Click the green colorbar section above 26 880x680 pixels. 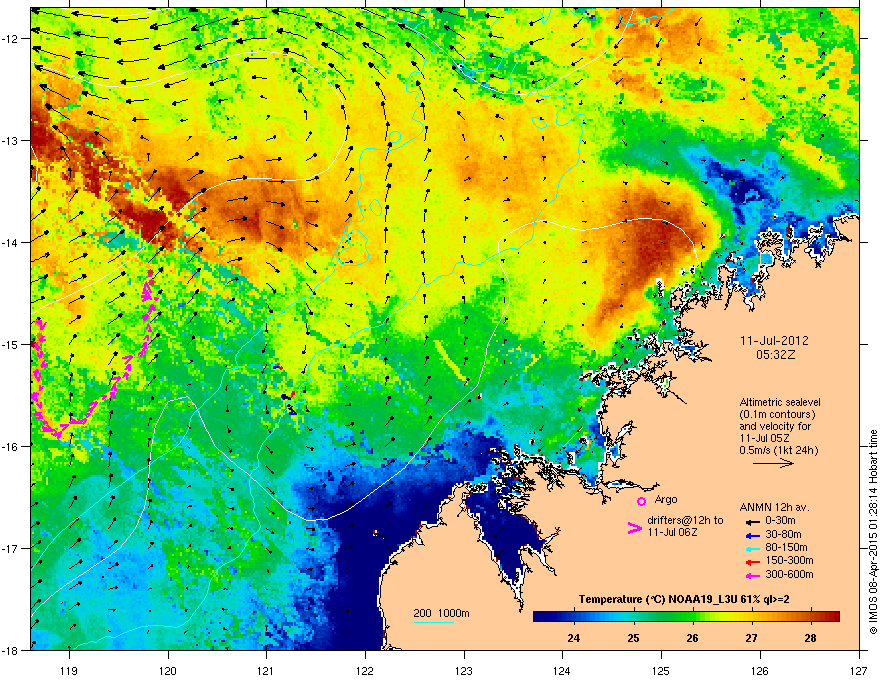(x=693, y=617)
